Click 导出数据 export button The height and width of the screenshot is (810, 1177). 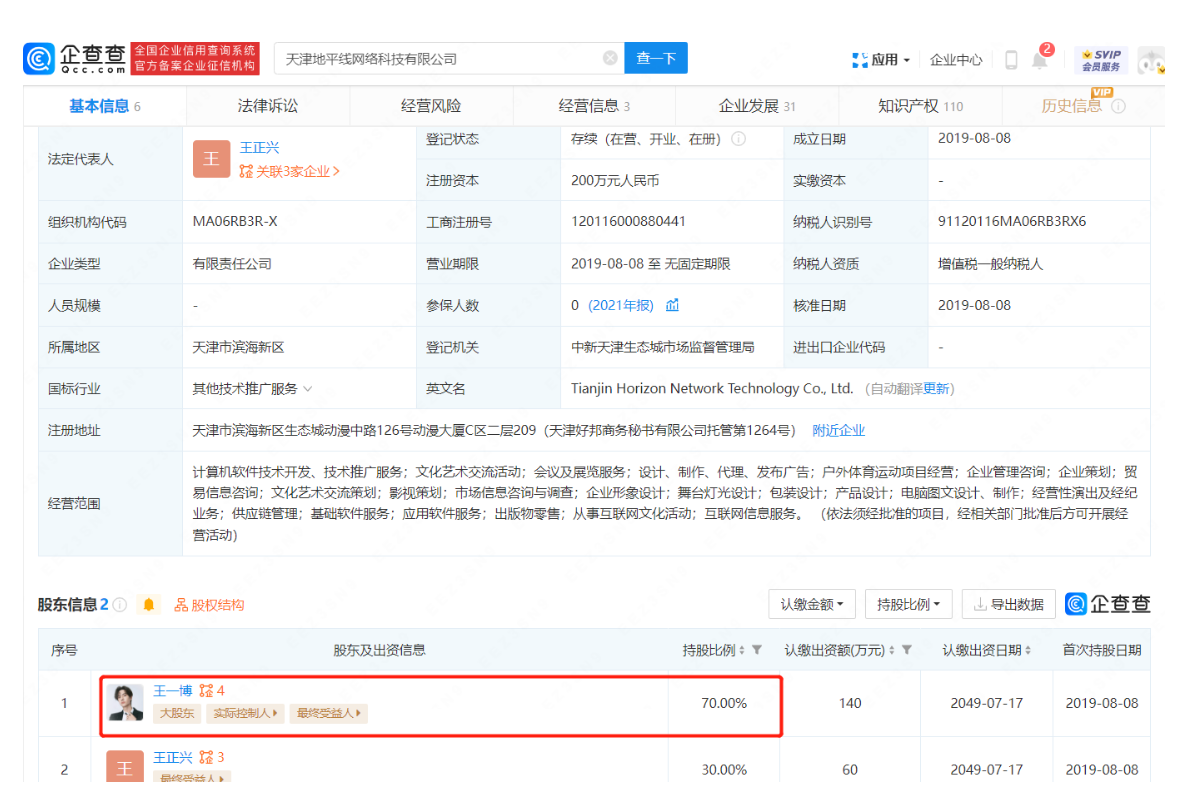1008,604
